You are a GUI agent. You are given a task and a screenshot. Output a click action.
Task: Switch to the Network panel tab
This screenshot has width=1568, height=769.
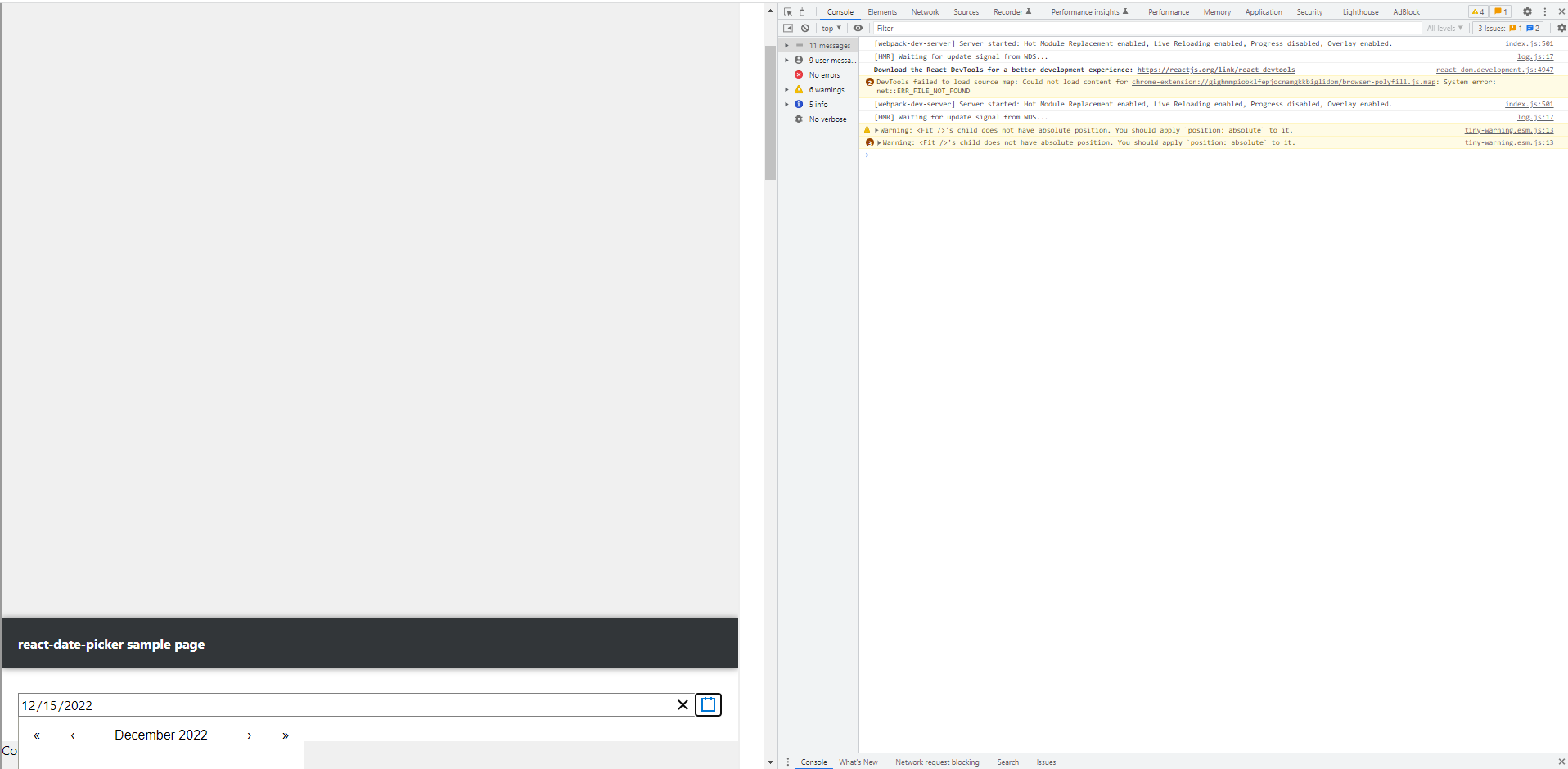click(925, 11)
